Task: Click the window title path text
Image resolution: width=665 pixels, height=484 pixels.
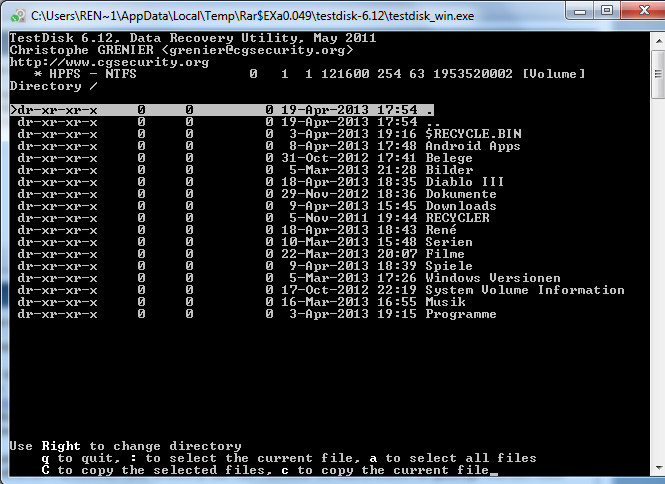Action: (x=252, y=16)
